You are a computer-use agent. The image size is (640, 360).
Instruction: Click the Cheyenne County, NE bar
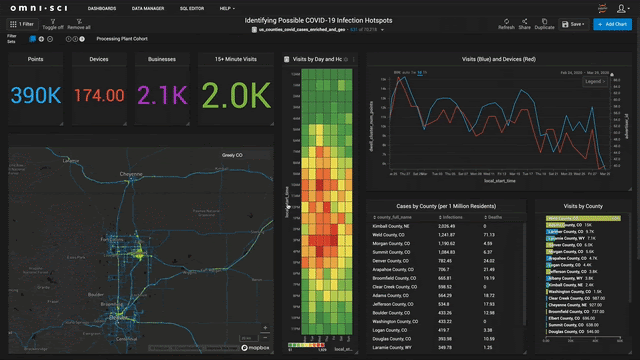547,305
